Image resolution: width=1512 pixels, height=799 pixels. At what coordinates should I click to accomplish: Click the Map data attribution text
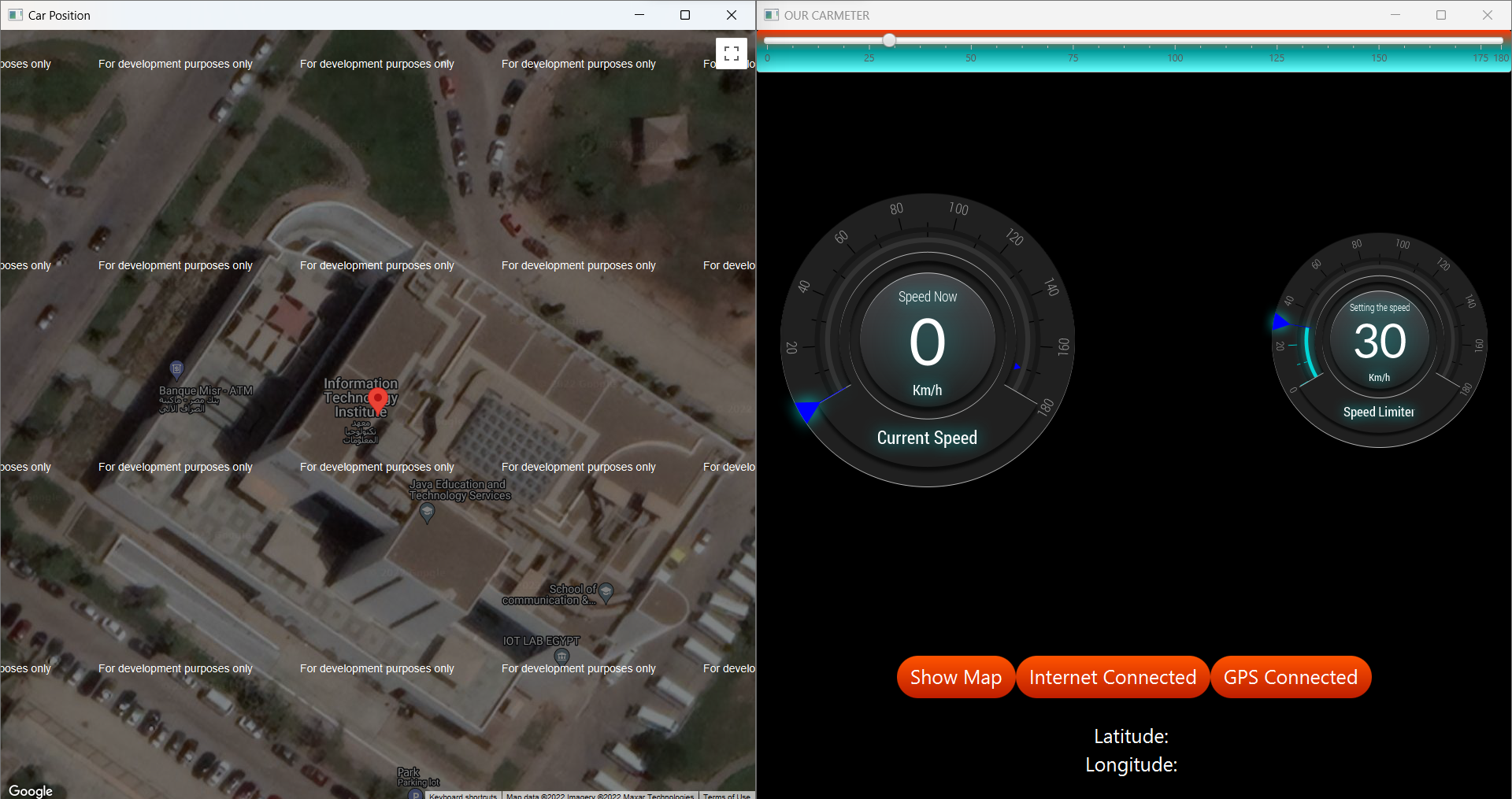coord(597,796)
